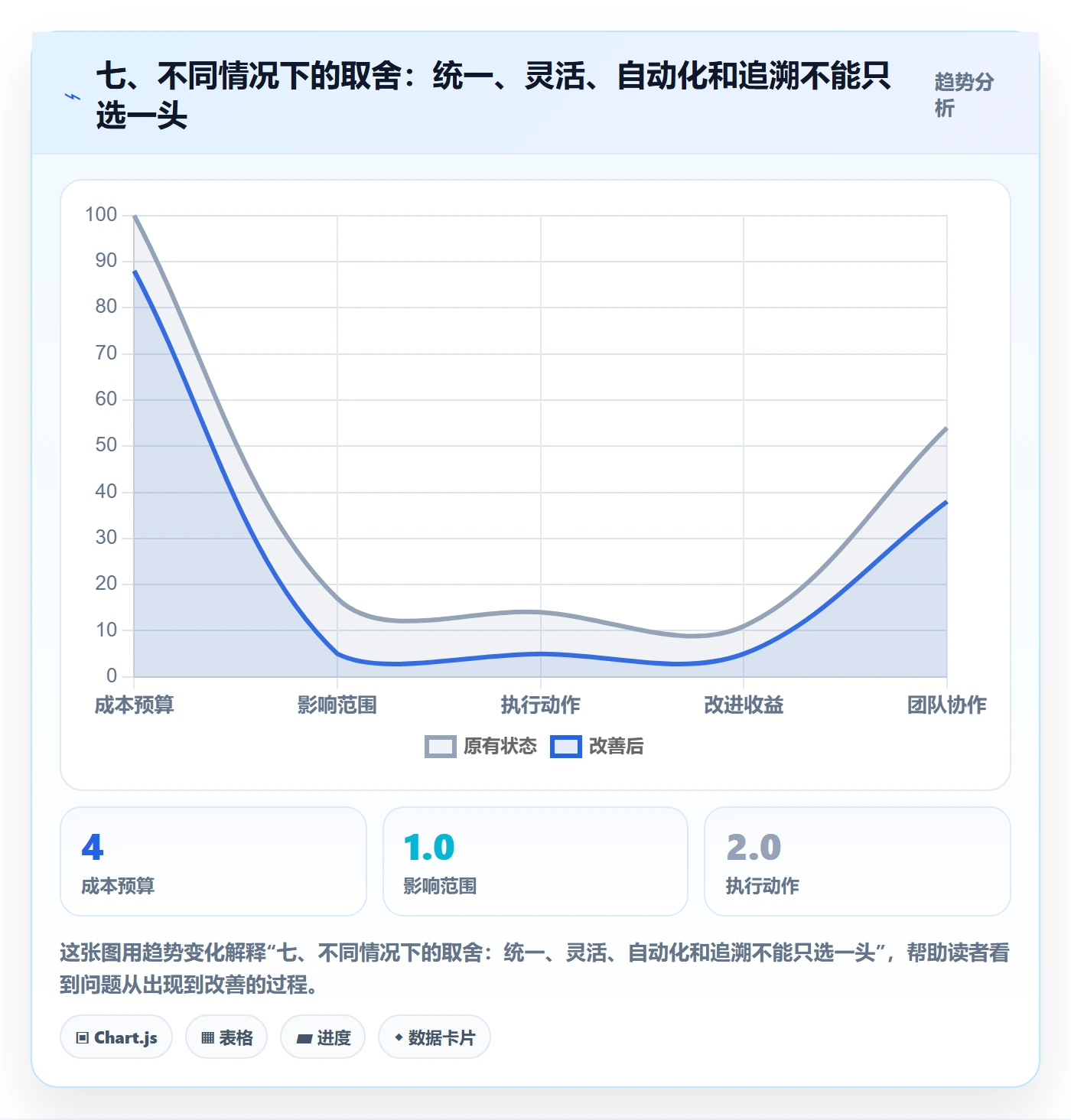This screenshot has height=1120, width=1071.
Task: Click the 表格 chip grid icon
Action: 207,1038
